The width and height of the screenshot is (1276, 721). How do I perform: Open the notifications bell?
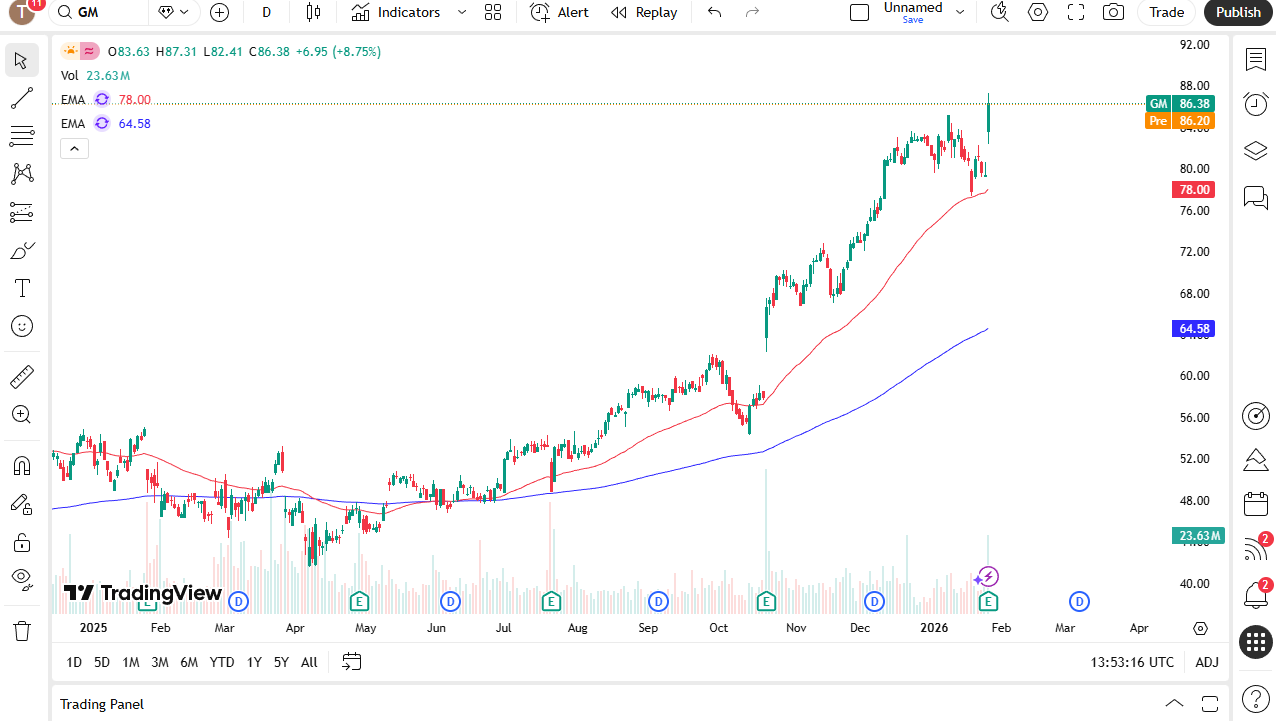pyautogui.click(x=1256, y=595)
